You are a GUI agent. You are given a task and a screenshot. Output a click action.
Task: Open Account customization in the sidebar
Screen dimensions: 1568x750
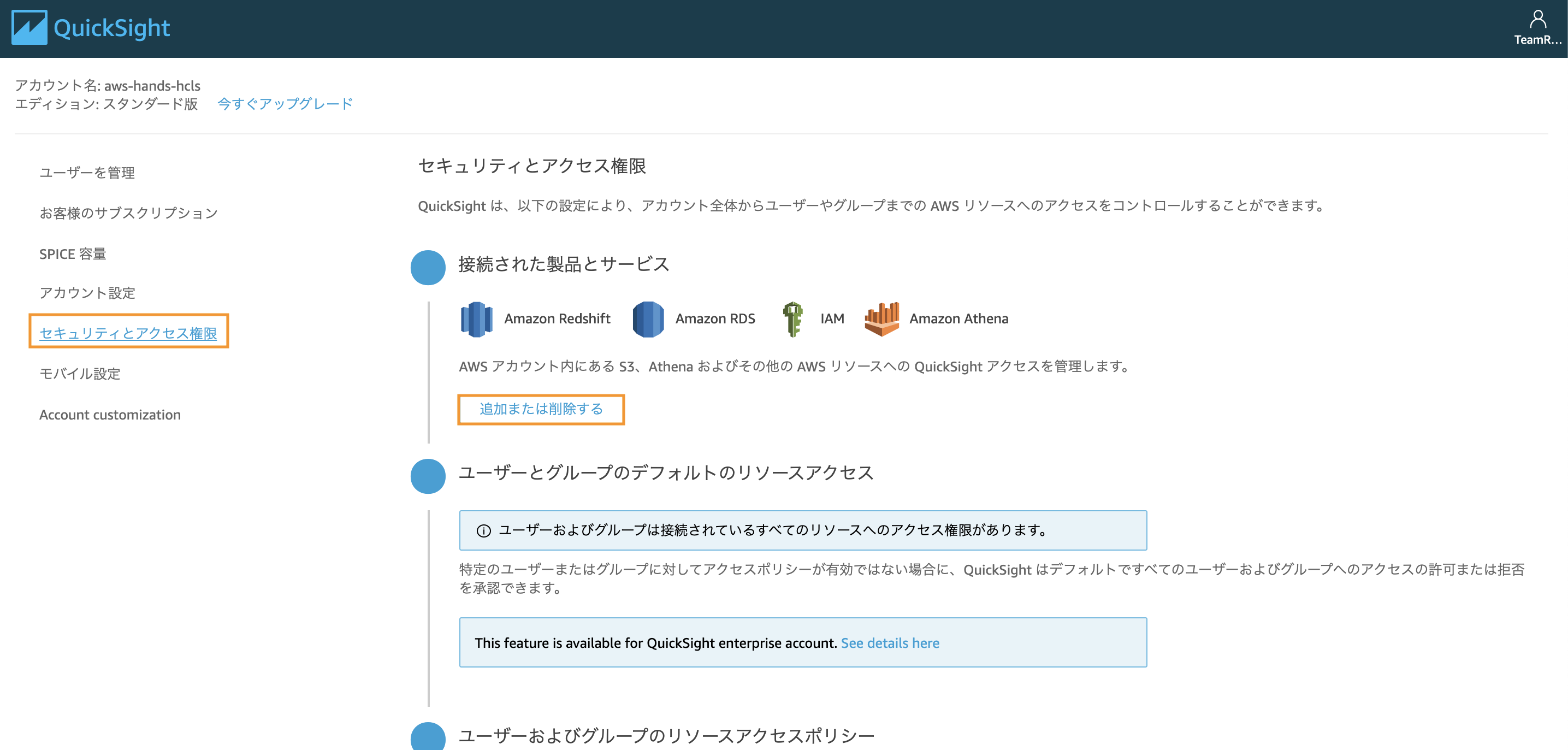point(110,415)
